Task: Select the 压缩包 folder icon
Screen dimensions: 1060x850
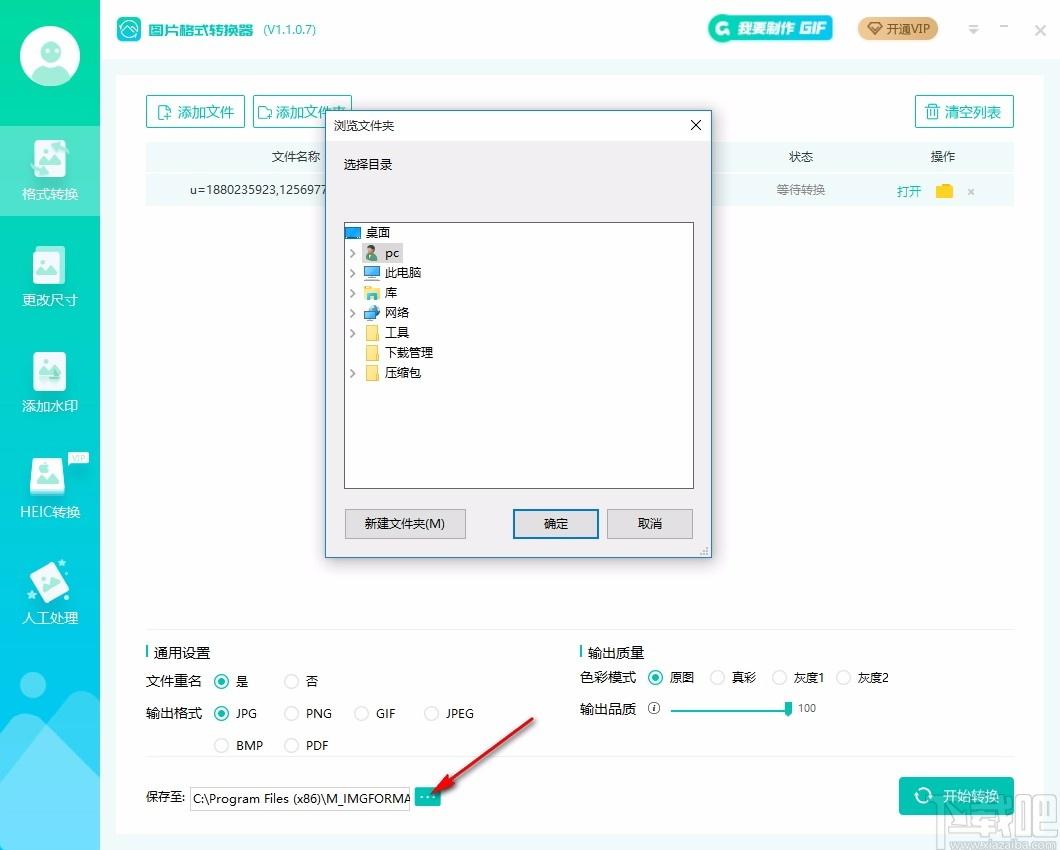Action: (x=372, y=373)
